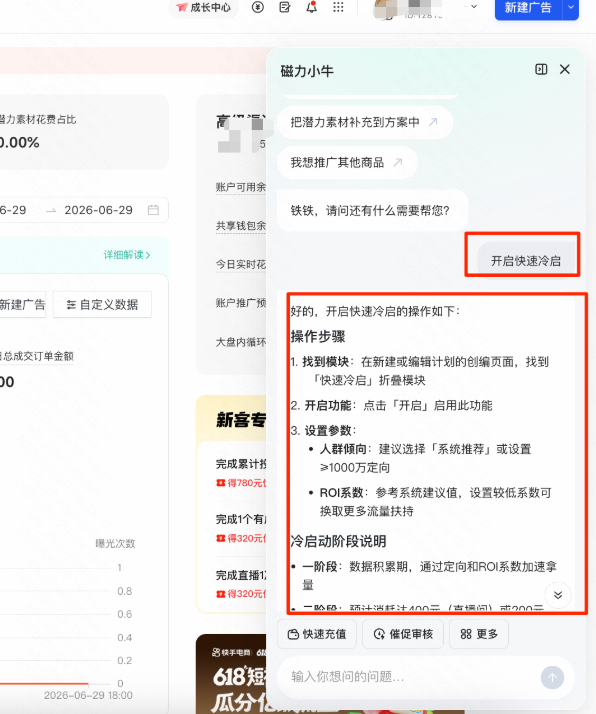This screenshot has width=596, height=714.
Task: Jump to bottom with double-chevron button
Action: [x=558, y=595]
